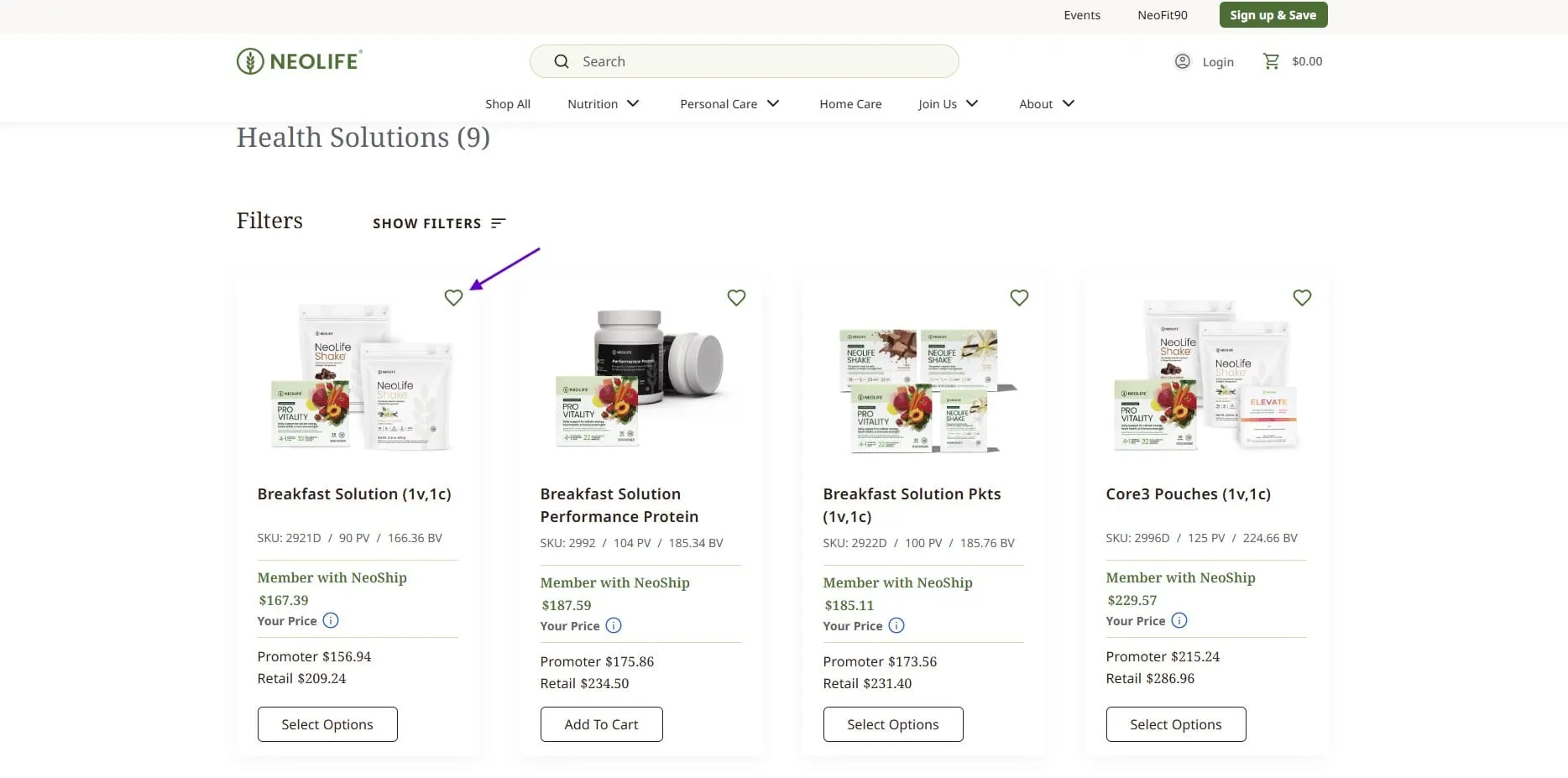Viewport: 1568px width, 778px height.
Task: Click Promoter $175.86 text
Action: point(597,661)
